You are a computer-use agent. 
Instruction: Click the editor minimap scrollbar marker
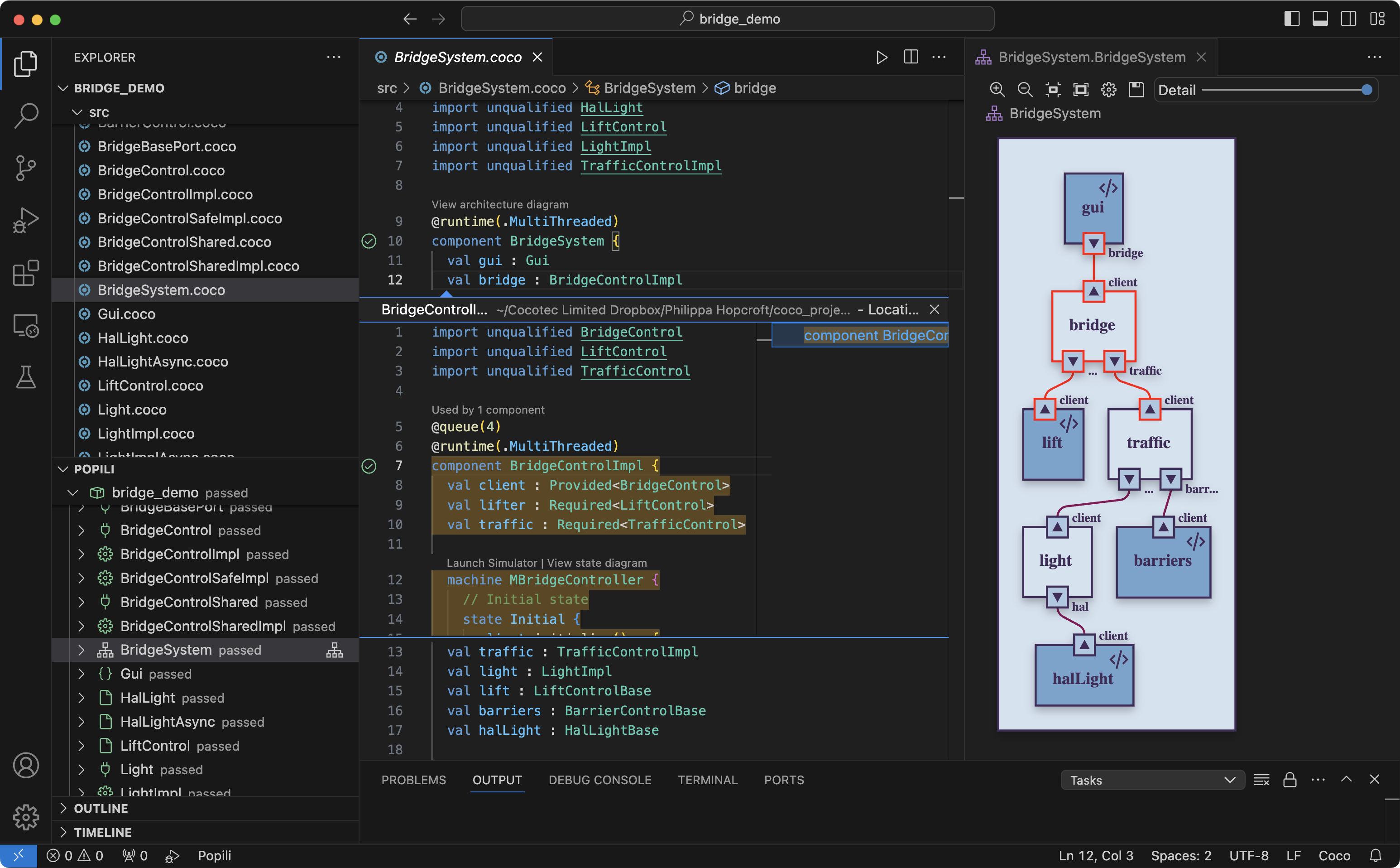point(956,198)
